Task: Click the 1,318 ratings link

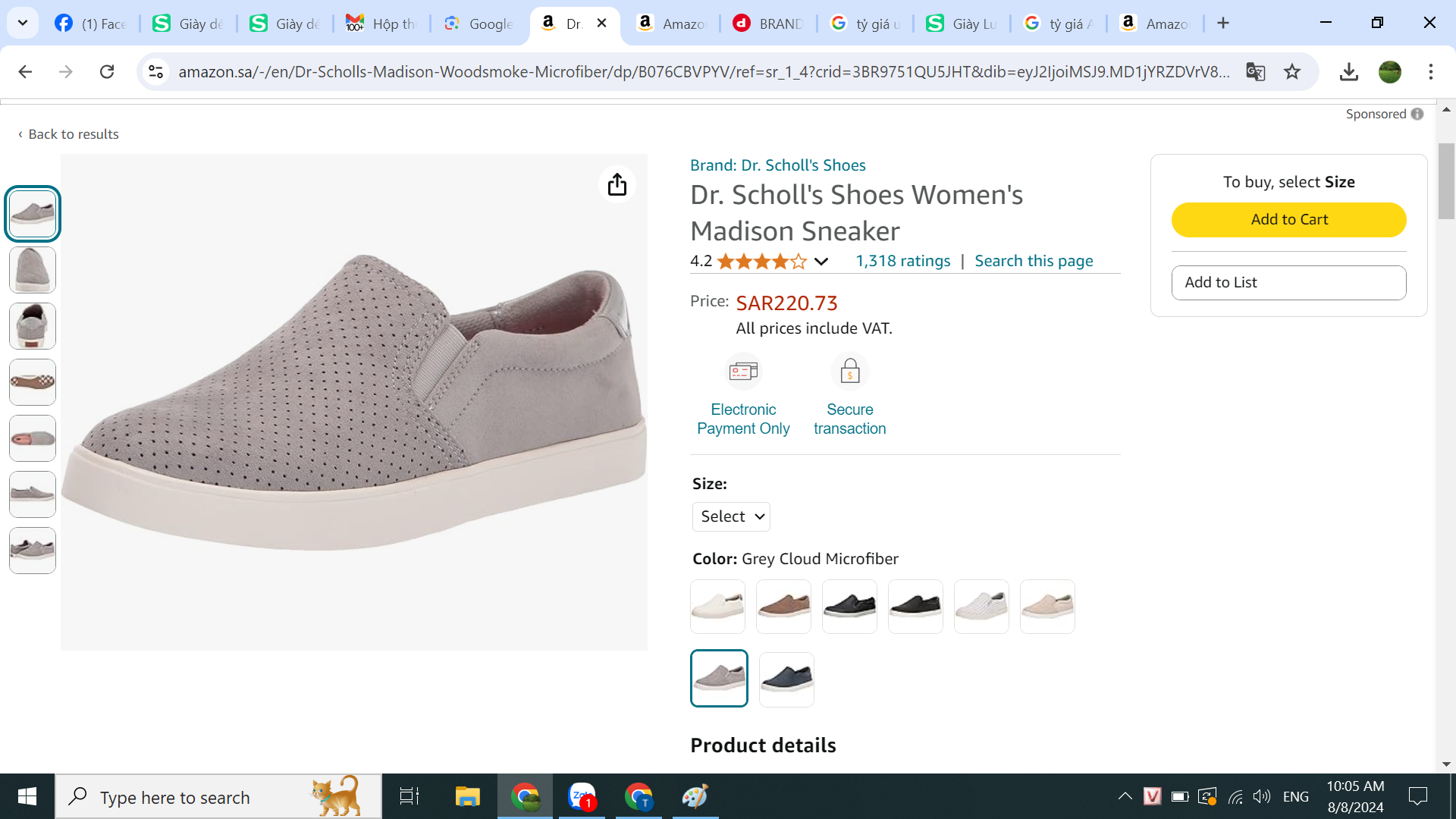Action: pyautogui.click(x=902, y=261)
